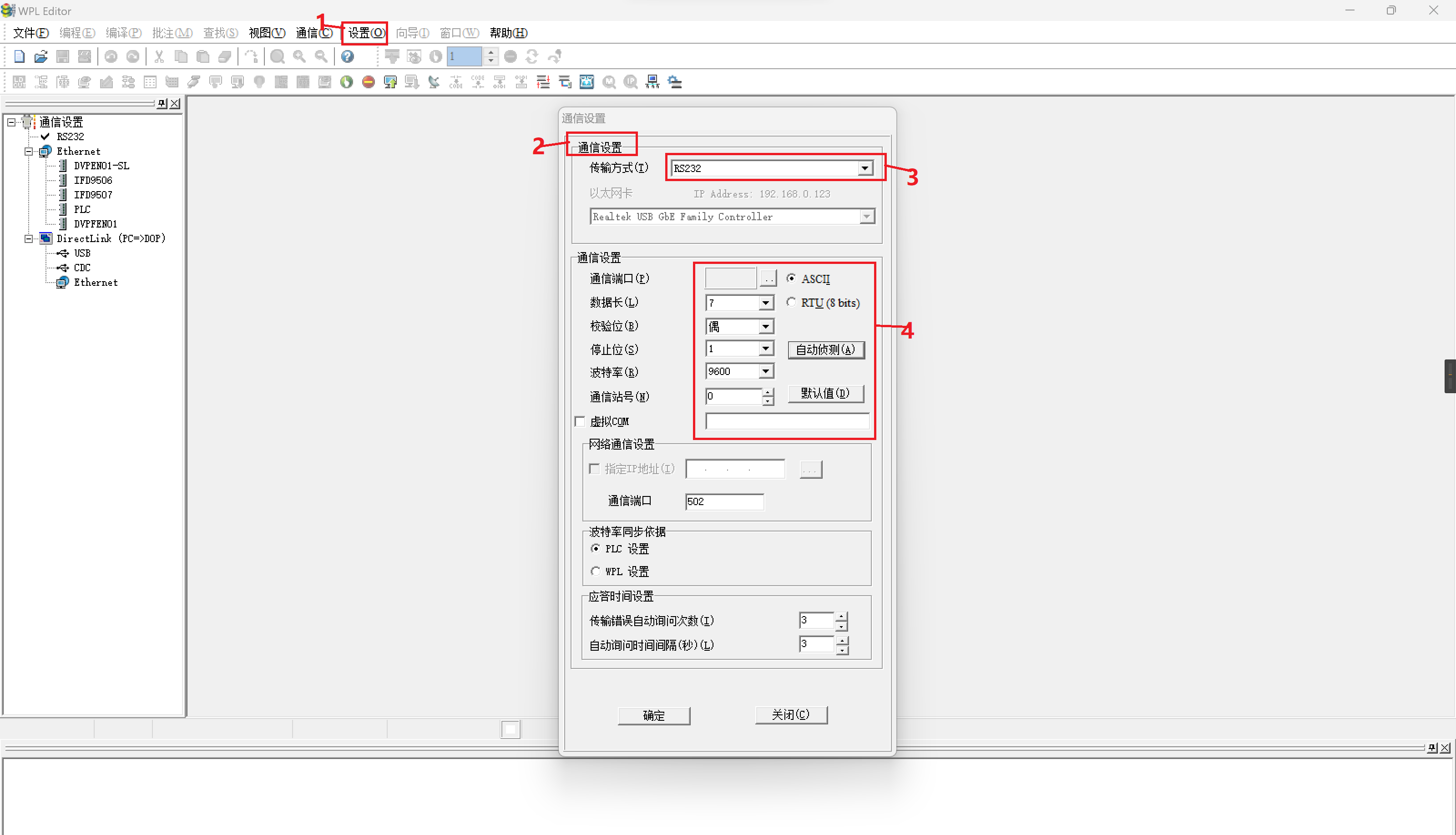Select IFD9506 in the tree
This screenshot has height=835, width=1456.
(x=93, y=180)
